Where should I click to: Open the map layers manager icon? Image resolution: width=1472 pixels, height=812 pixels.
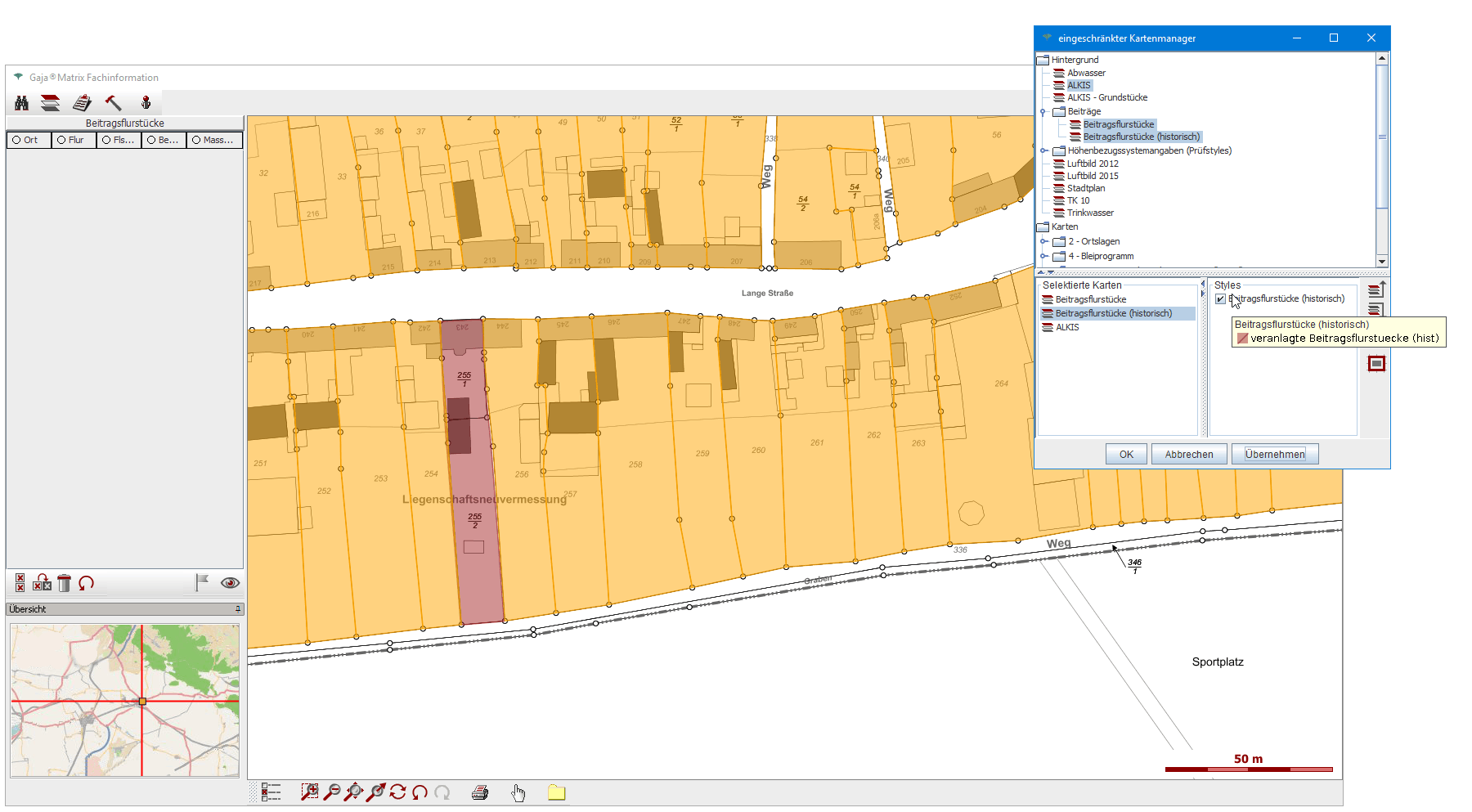(x=51, y=103)
